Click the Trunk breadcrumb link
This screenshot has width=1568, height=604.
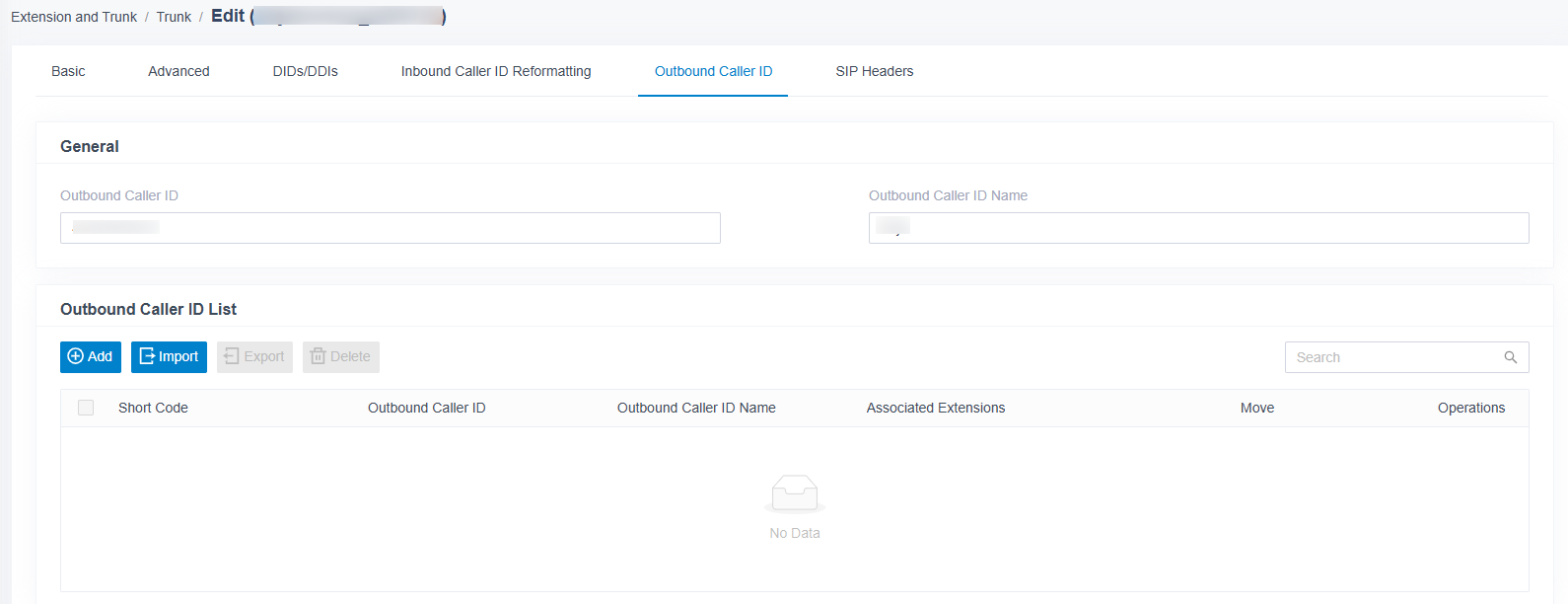click(174, 17)
